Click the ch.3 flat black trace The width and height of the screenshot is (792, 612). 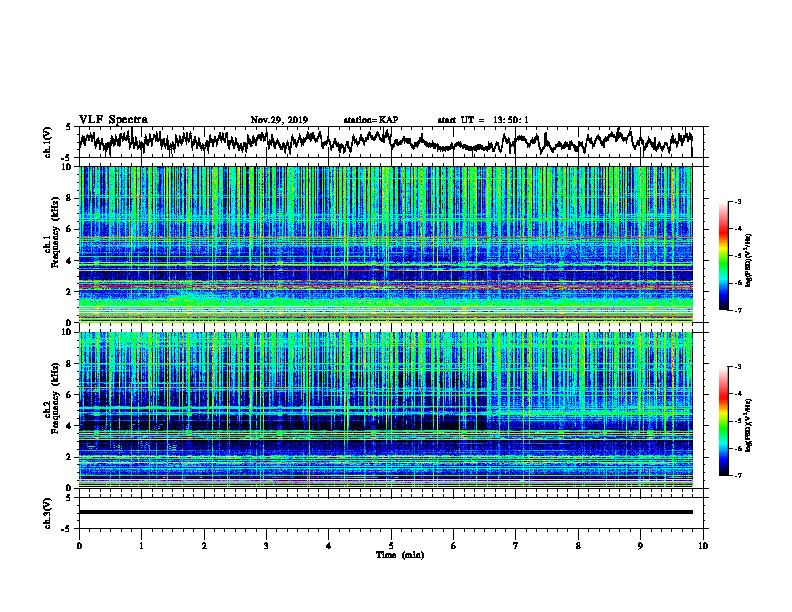click(386, 512)
